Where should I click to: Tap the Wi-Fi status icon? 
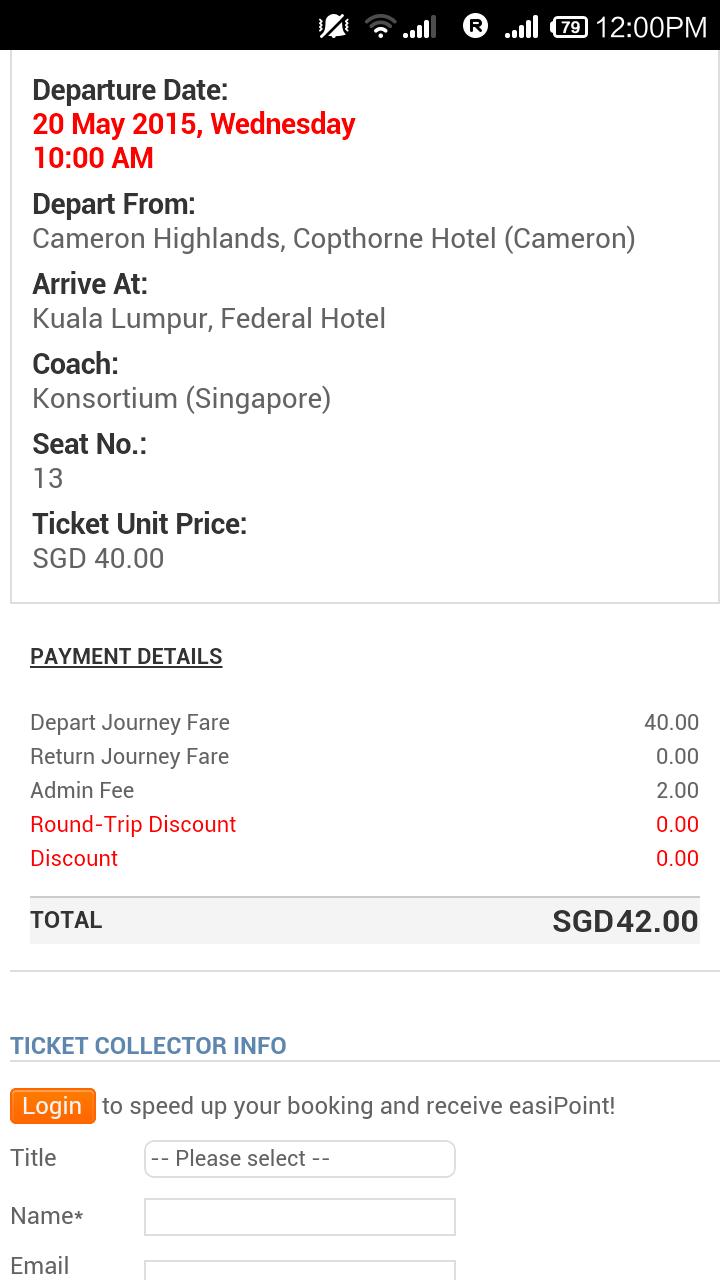pos(380,27)
